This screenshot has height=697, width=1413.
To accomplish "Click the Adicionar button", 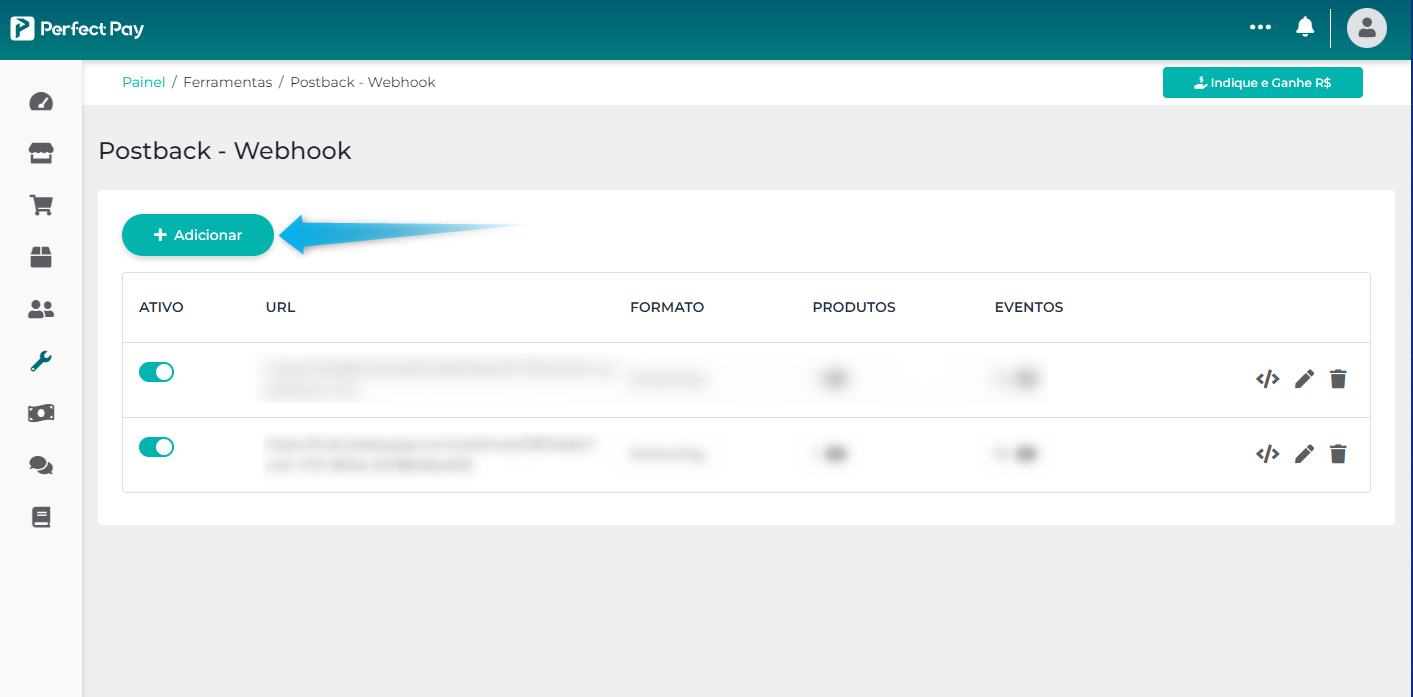I will (x=198, y=235).
